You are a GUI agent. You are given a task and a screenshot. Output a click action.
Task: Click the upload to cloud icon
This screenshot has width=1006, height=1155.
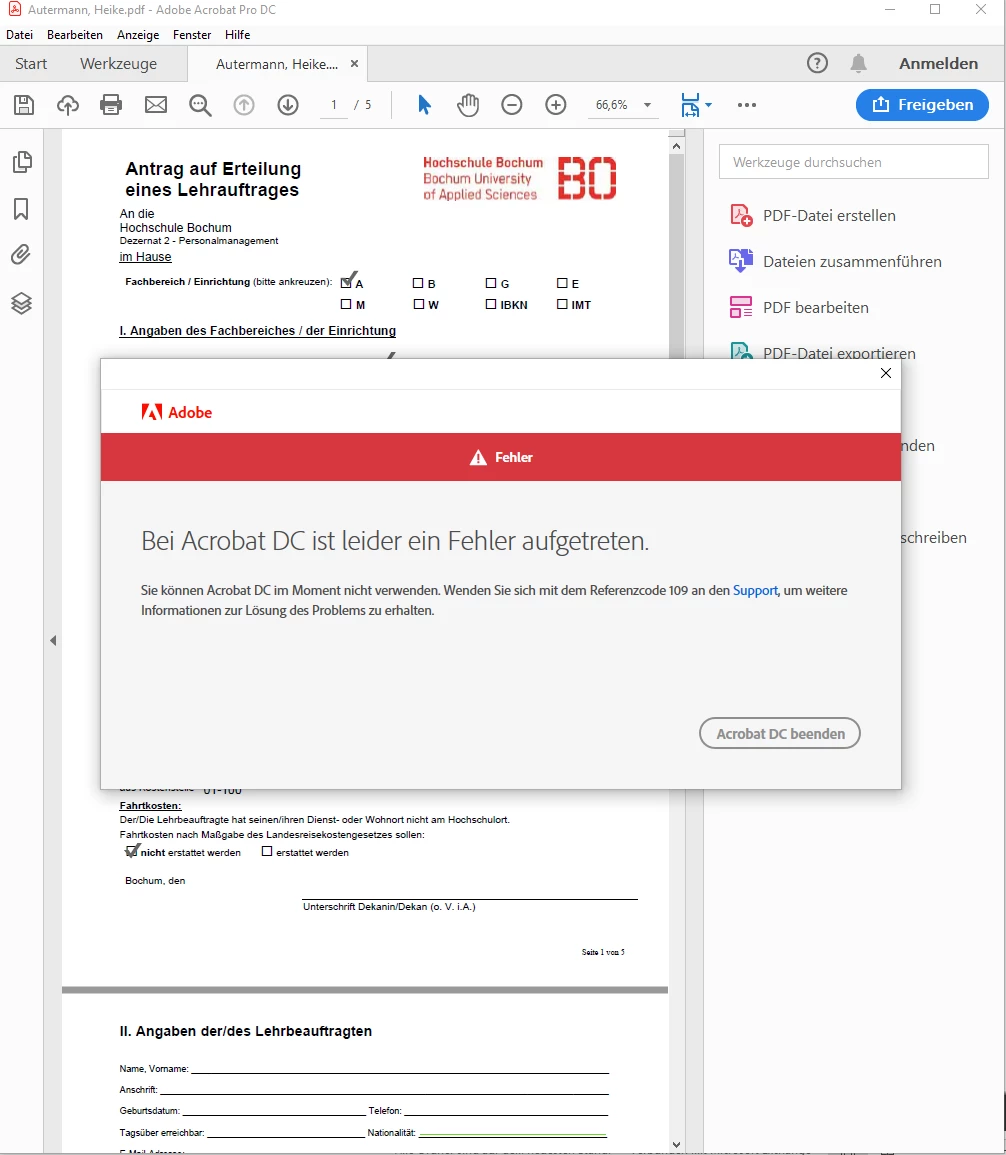(x=68, y=105)
